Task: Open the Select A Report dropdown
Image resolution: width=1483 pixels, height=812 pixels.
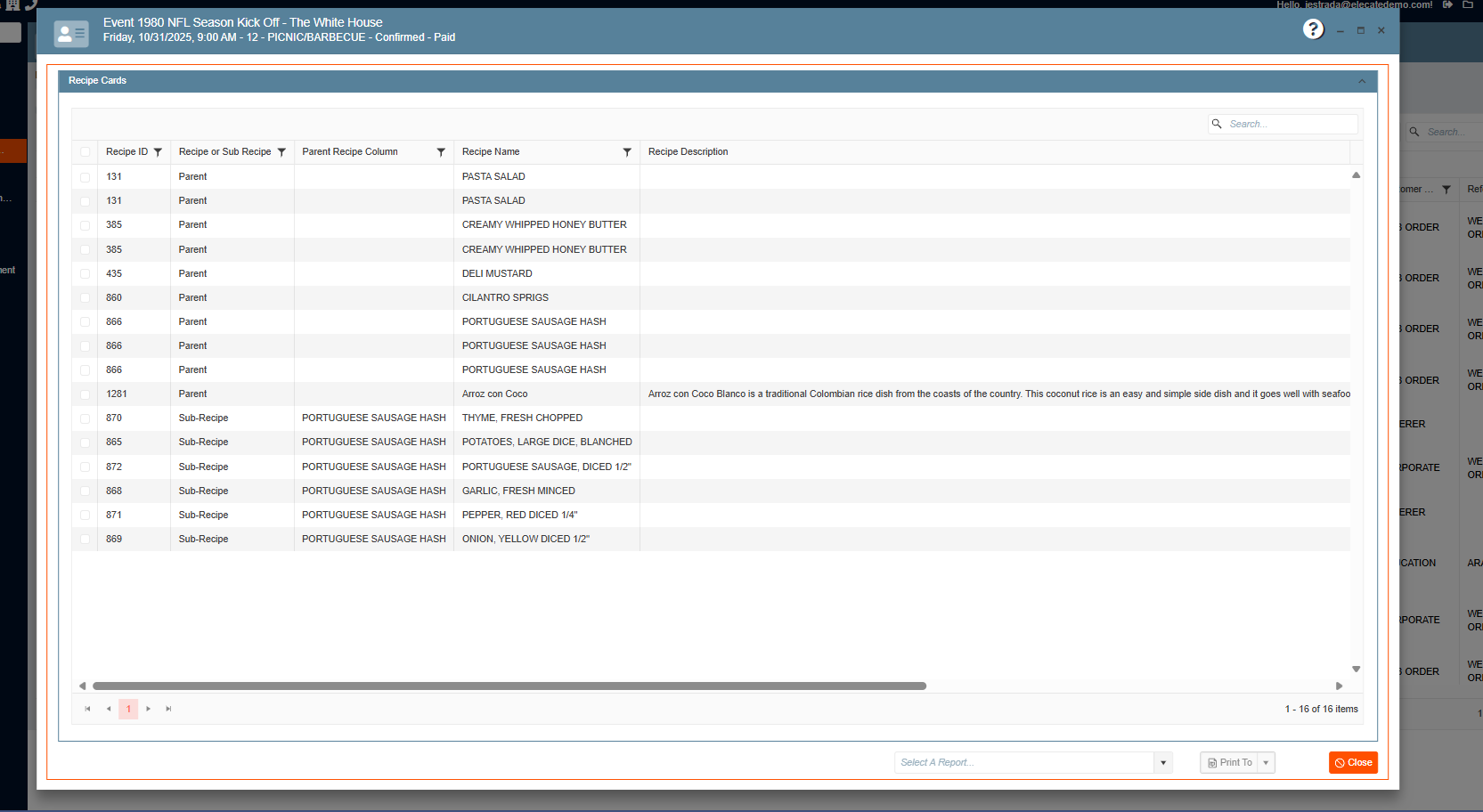Action: [1162, 762]
